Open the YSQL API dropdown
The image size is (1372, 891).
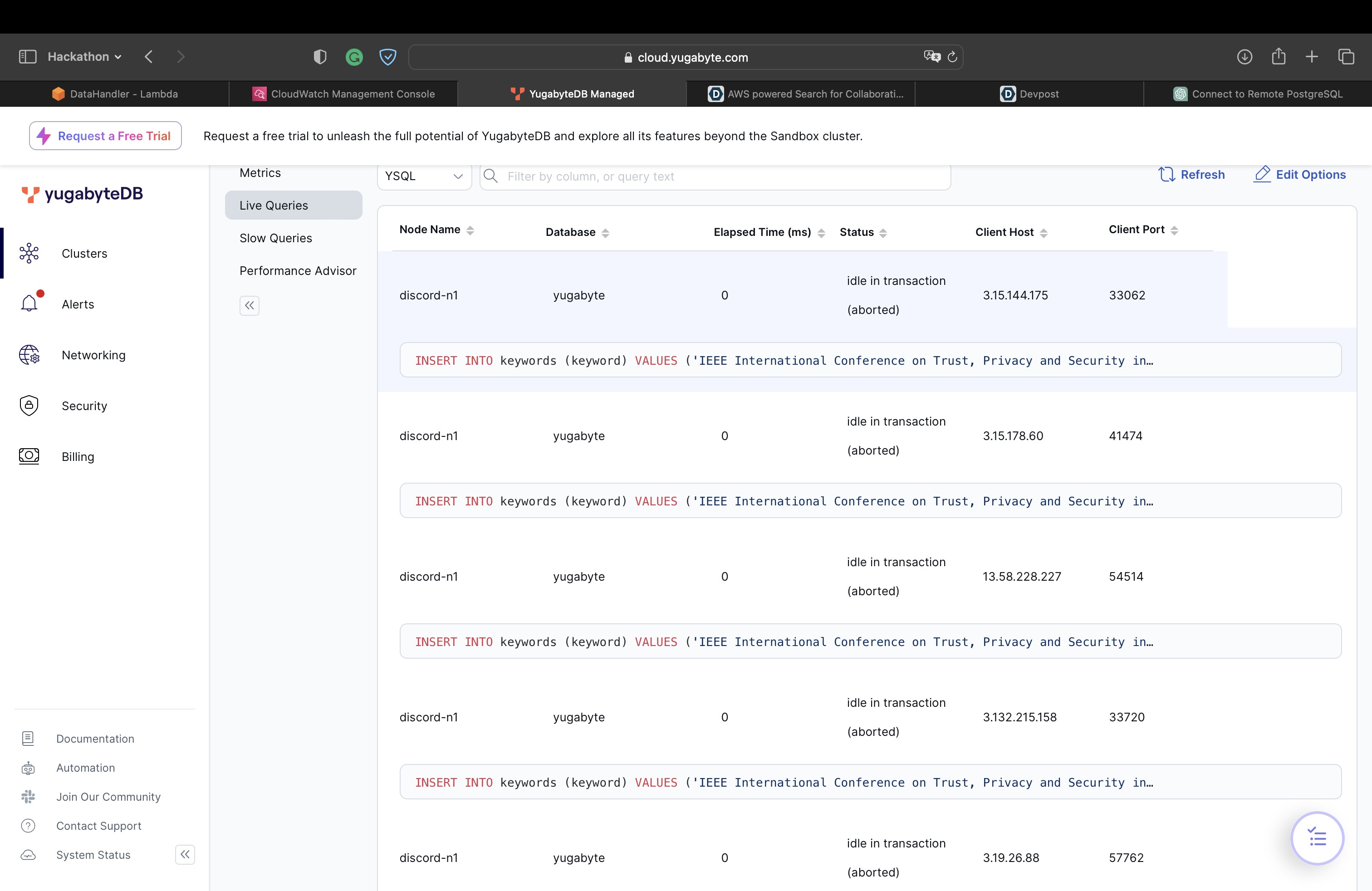pyautogui.click(x=424, y=176)
